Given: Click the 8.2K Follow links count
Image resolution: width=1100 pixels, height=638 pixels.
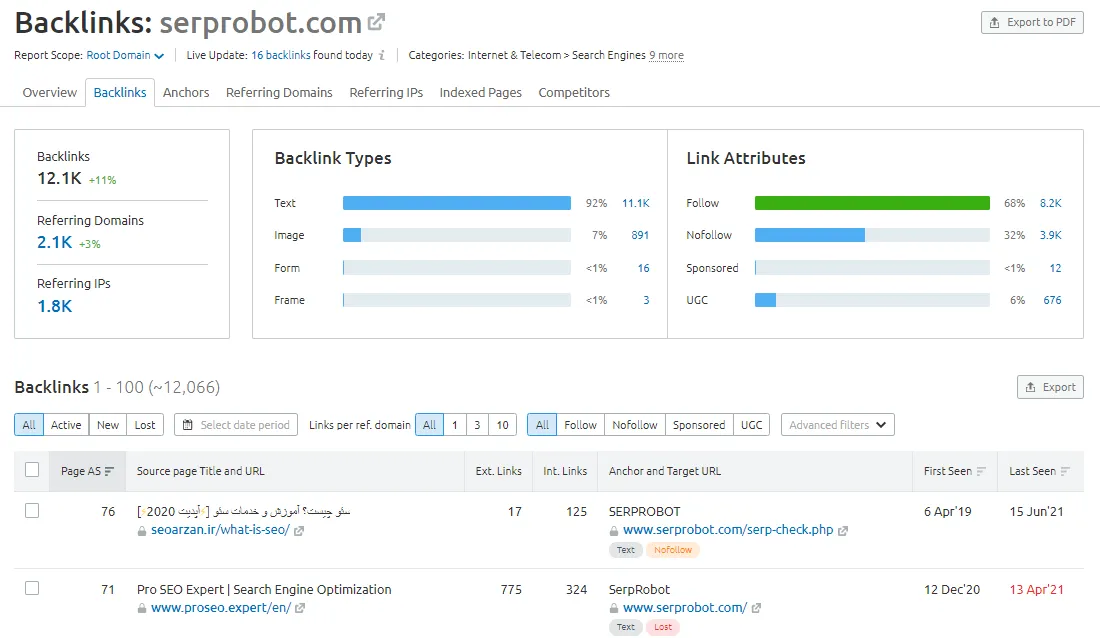Looking at the screenshot, I should (x=1050, y=204).
